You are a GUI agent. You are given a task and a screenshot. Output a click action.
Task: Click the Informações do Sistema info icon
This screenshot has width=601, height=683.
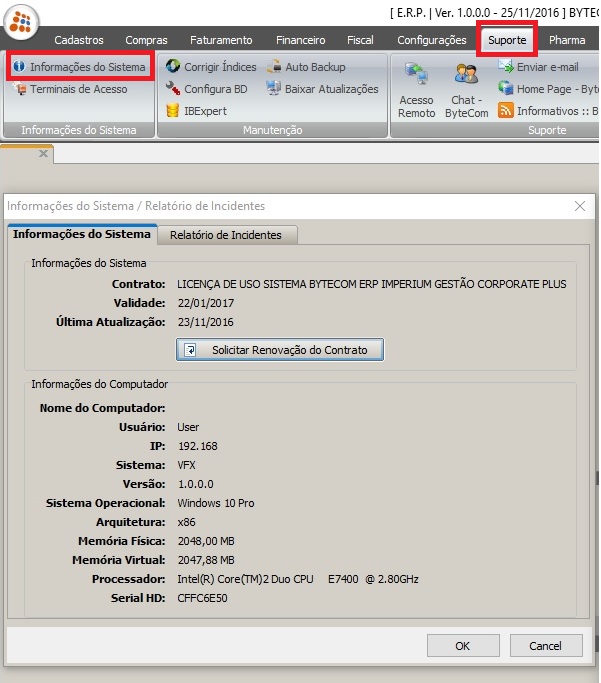19,66
